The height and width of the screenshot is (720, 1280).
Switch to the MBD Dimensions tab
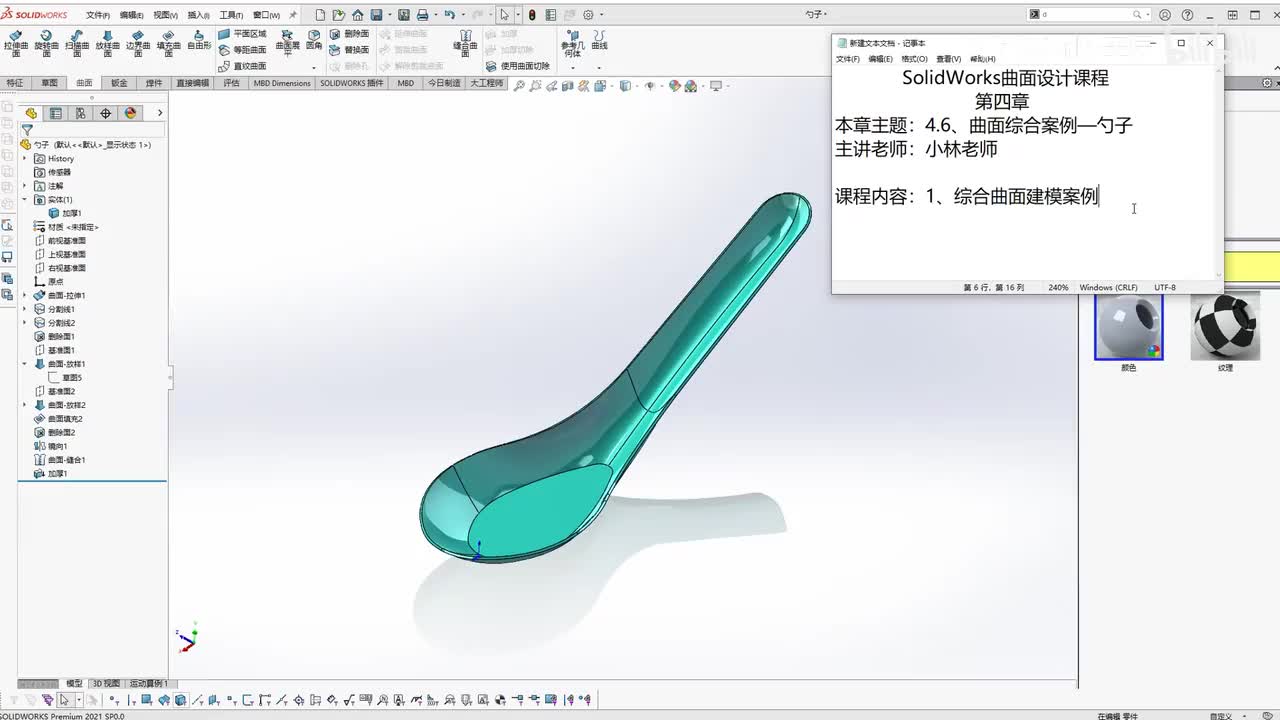282,83
